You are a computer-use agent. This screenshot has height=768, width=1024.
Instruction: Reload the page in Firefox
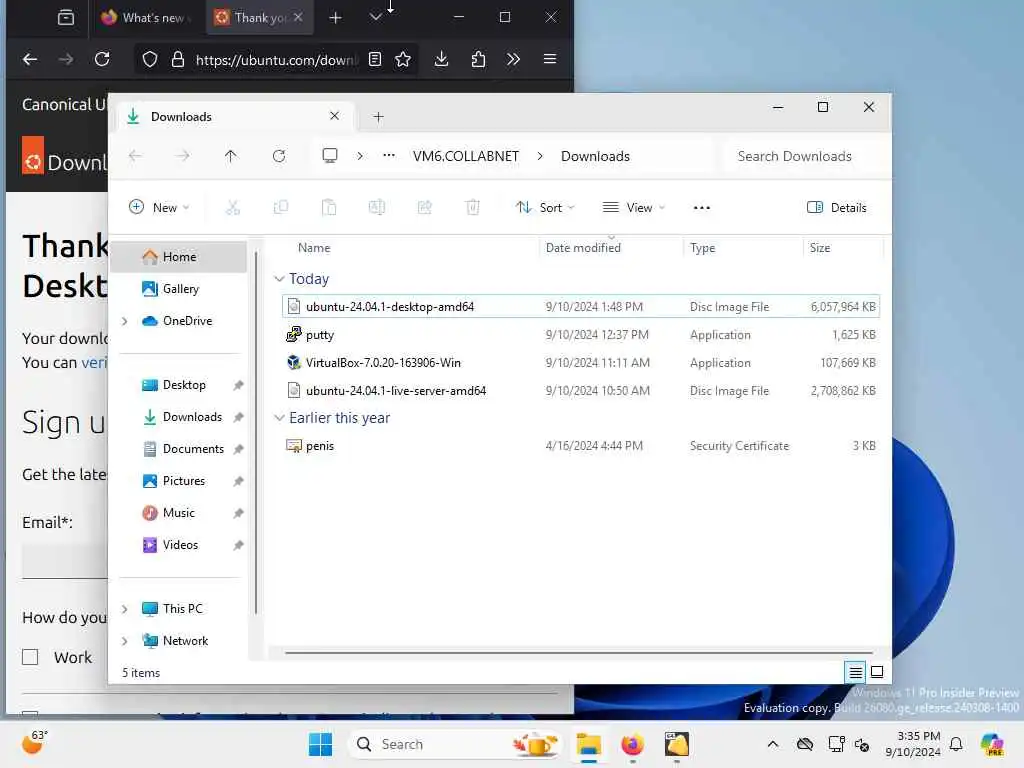[x=102, y=59]
